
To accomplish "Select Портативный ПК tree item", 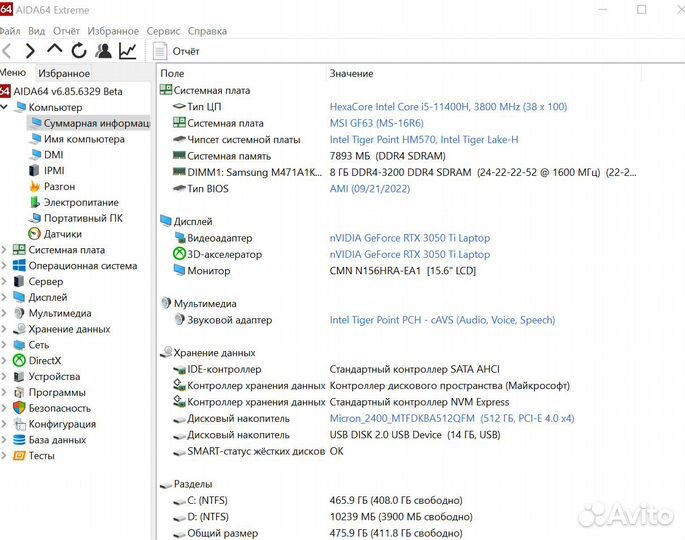I will pos(83,218).
